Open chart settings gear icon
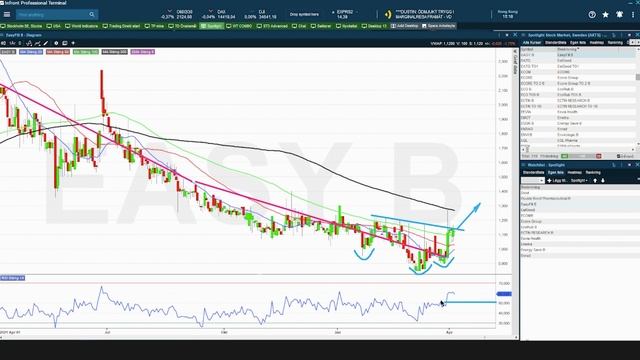 [x=56, y=43]
